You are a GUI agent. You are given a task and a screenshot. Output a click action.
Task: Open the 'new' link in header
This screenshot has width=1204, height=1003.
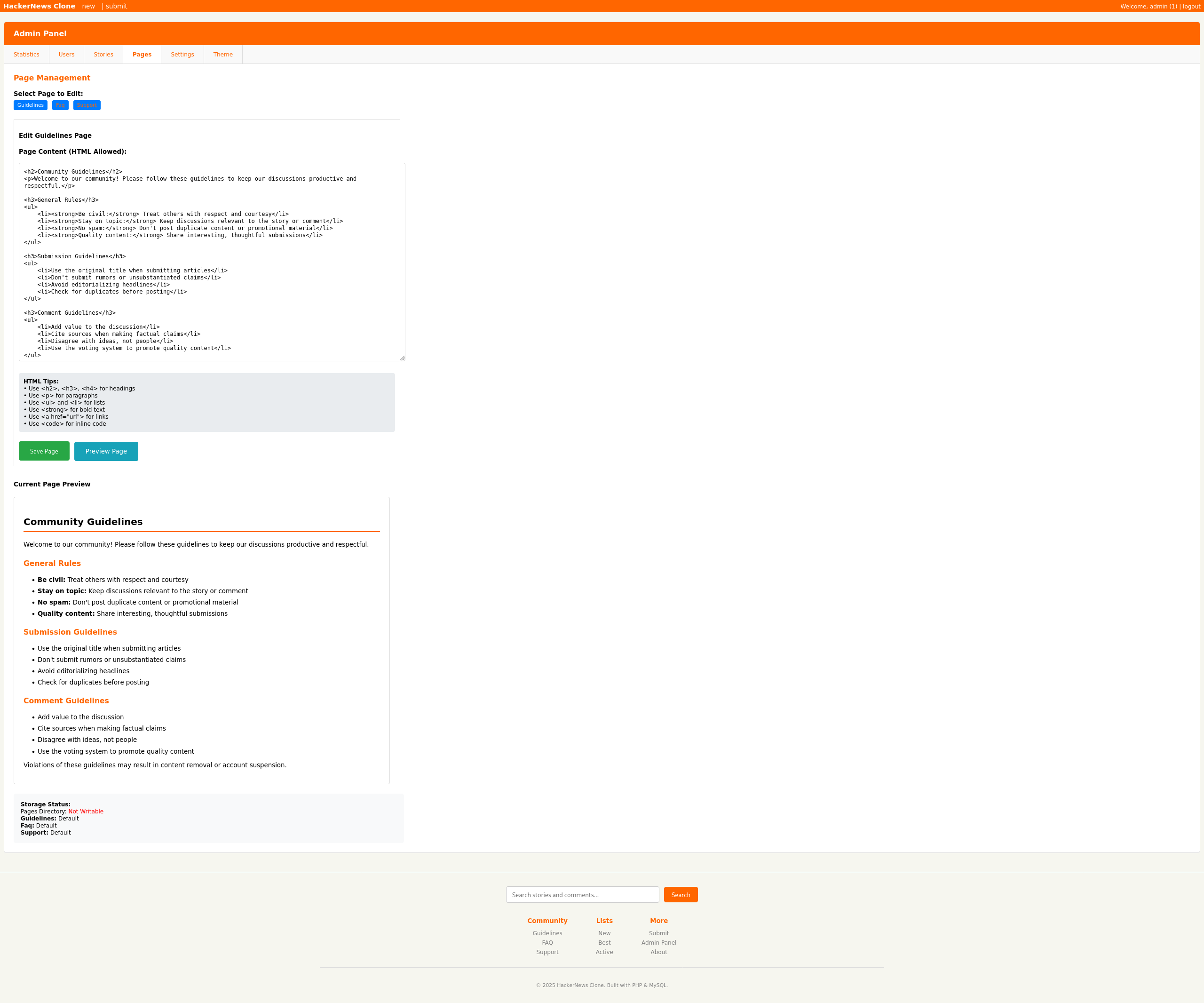pos(88,6)
